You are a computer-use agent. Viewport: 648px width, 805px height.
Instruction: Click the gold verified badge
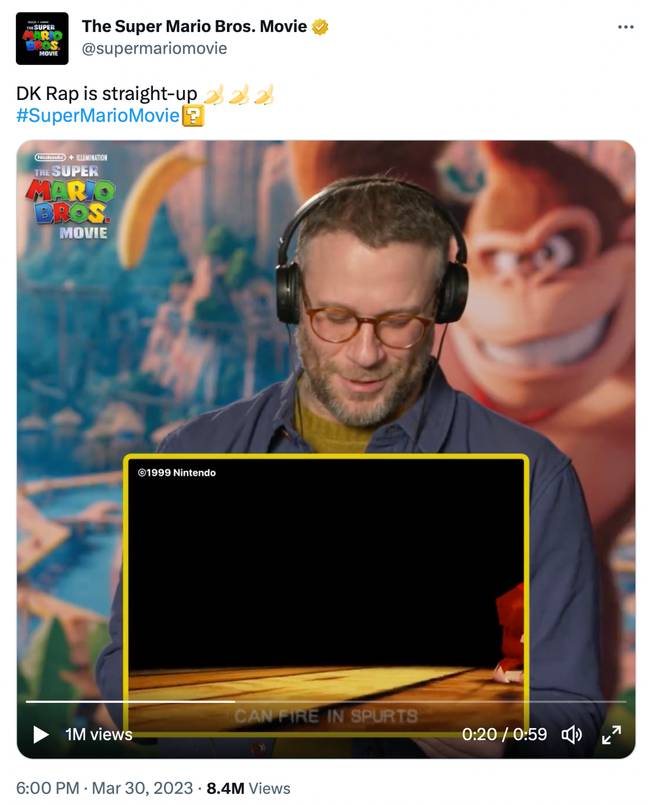[x=320, y=27]
